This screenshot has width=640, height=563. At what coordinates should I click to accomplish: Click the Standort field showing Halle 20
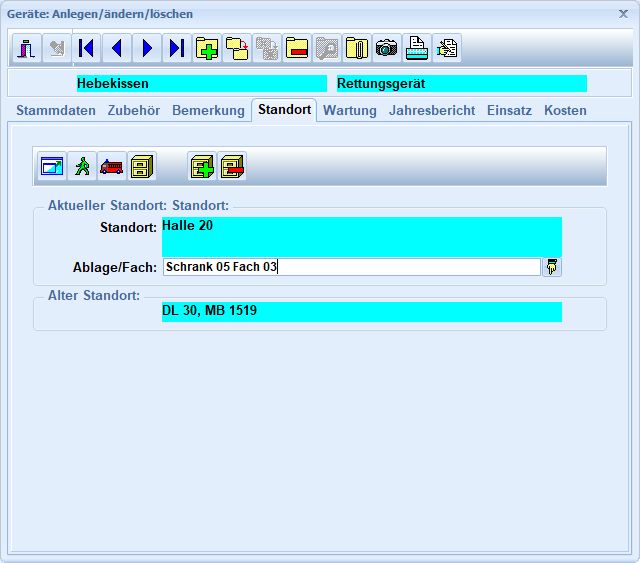click(x=362, y=237)
